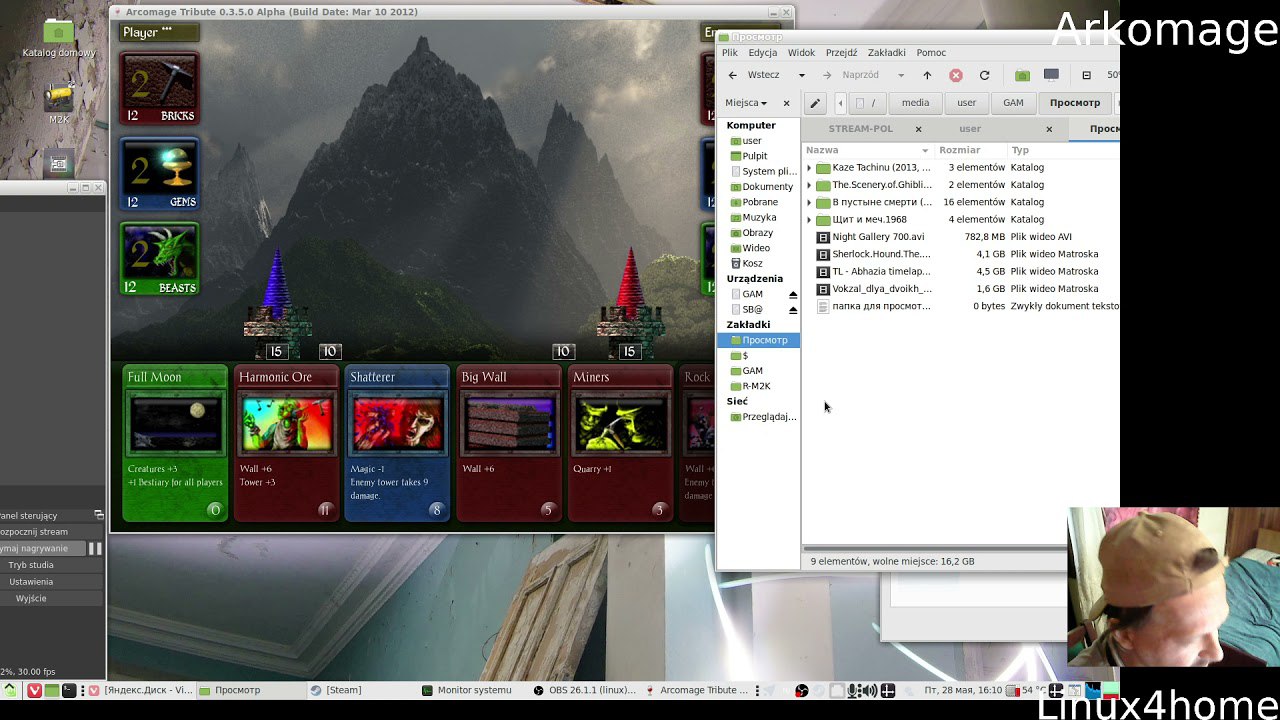Switch to the STREAM-POL tab
Image resolution: width=1280 pixels, height=720 pixels.
coord(861,129)
